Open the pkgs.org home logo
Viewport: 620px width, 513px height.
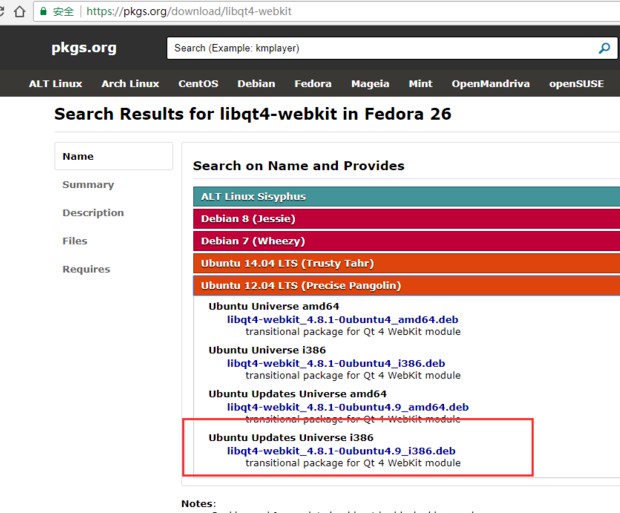pyautogui.click(x=84, y=48)
